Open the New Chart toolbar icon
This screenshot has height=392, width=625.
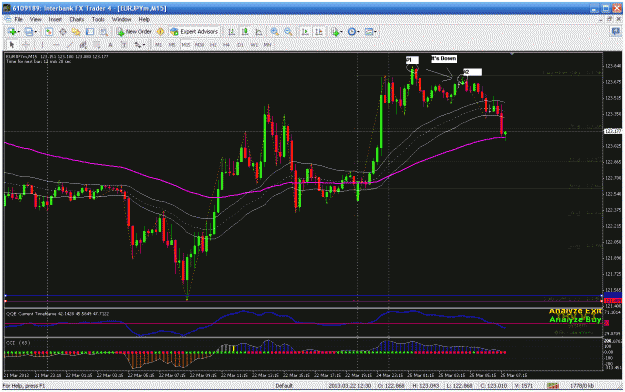pyautogui.click(x=12, y=32)
